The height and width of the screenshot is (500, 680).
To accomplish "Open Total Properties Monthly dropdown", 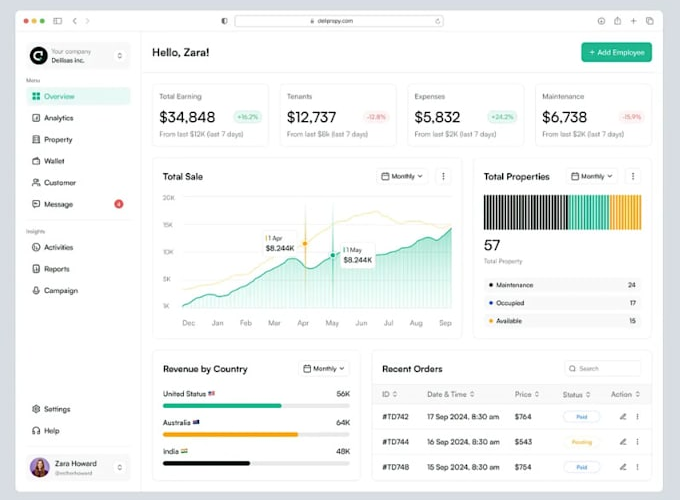I will (x=591, y=176).
